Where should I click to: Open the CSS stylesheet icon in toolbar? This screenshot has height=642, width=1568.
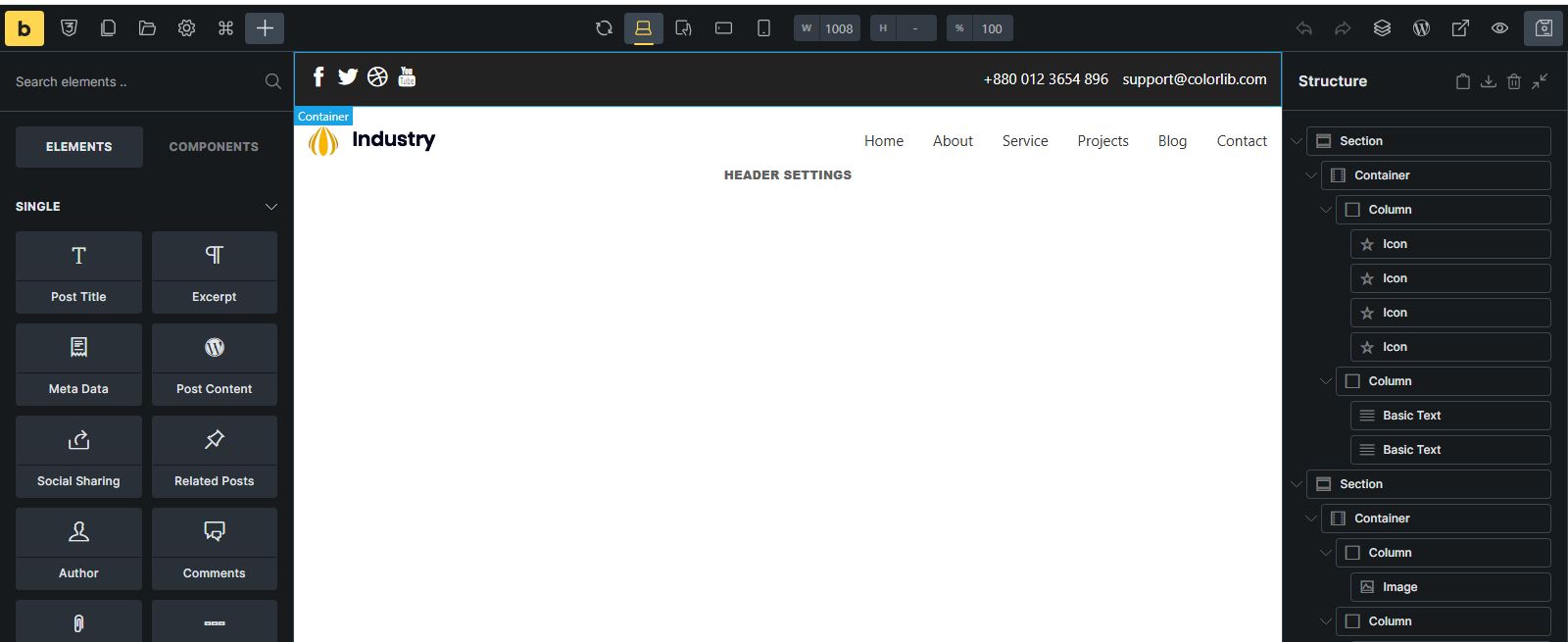click(x=69, y=28)
